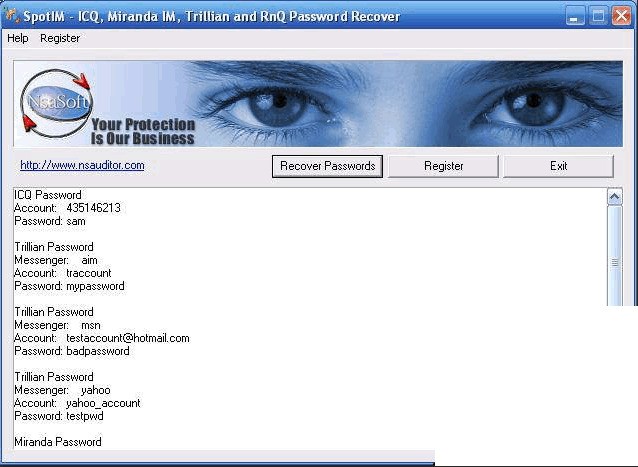Click the 'Messenger: aim' line
The image size is (638, 467).
(x=56, y=260)
